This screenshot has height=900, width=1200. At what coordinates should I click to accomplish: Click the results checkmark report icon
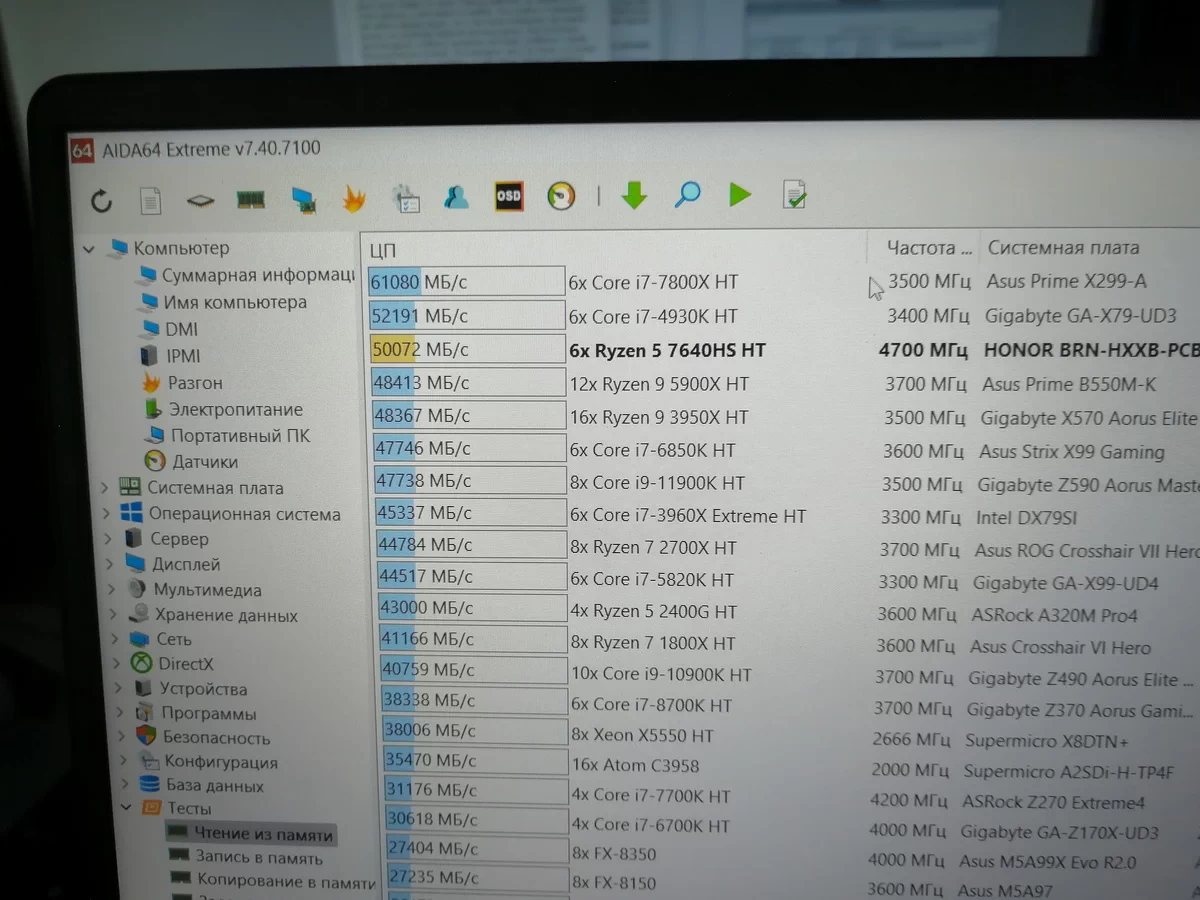click(794, 193)
